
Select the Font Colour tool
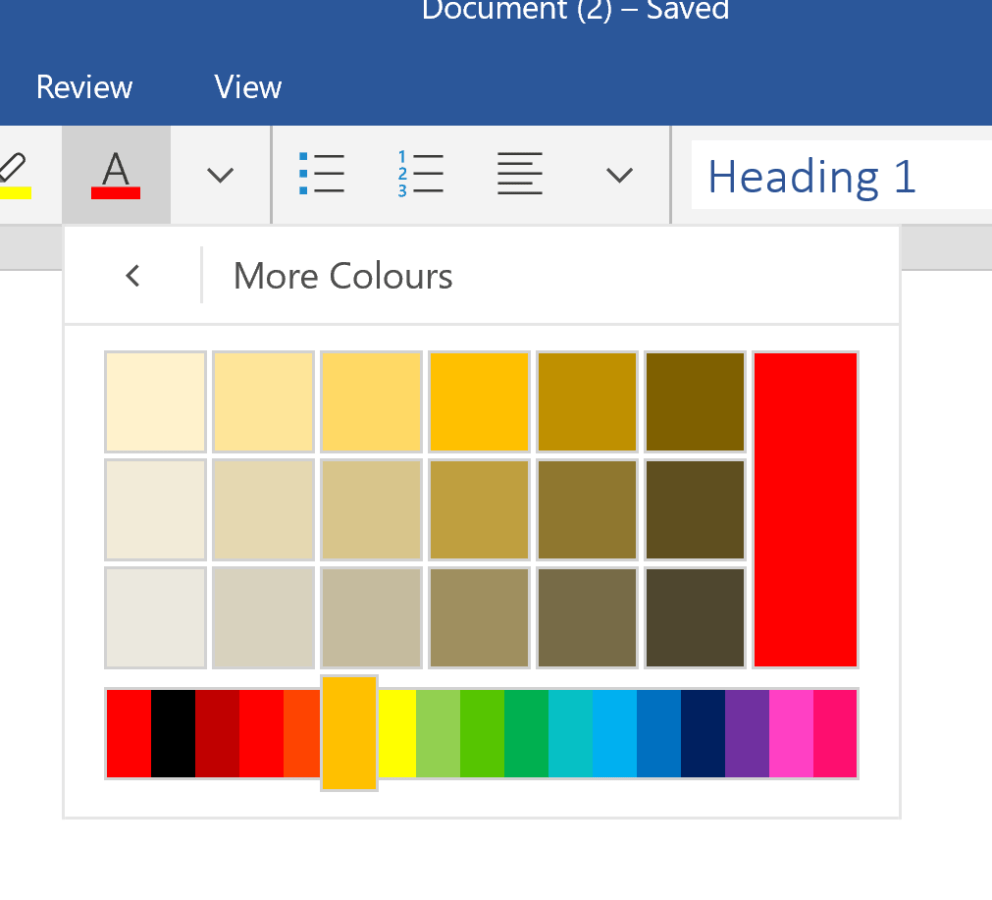(116, 175)
